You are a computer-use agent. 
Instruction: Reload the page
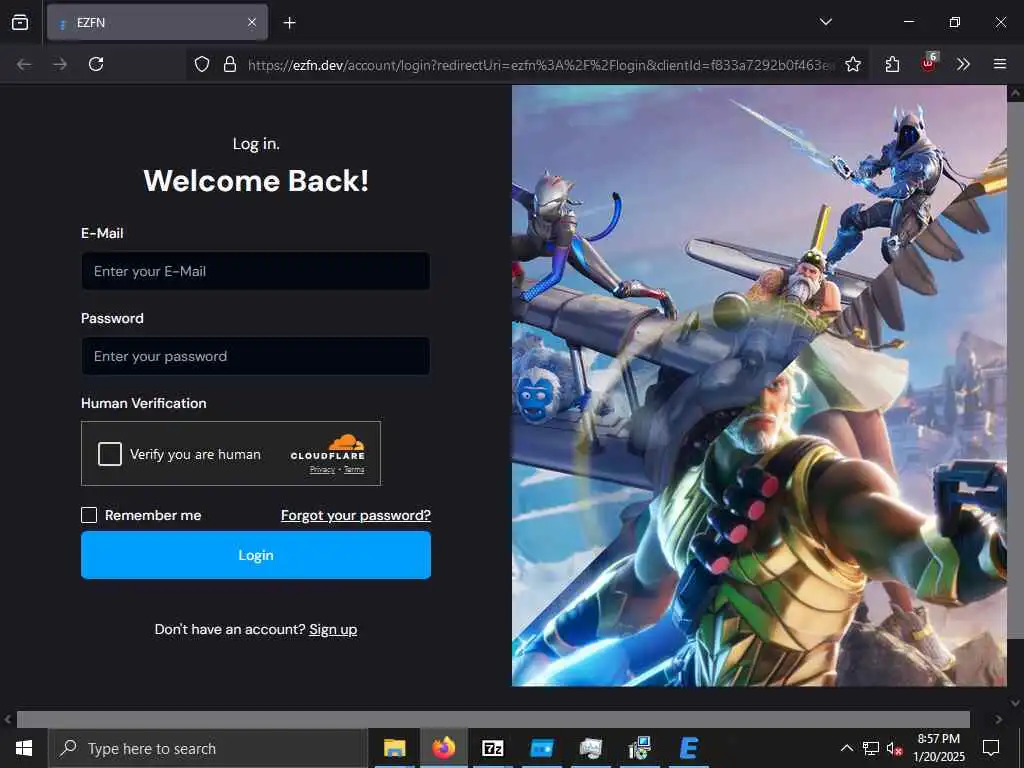[x=96, y=64]
